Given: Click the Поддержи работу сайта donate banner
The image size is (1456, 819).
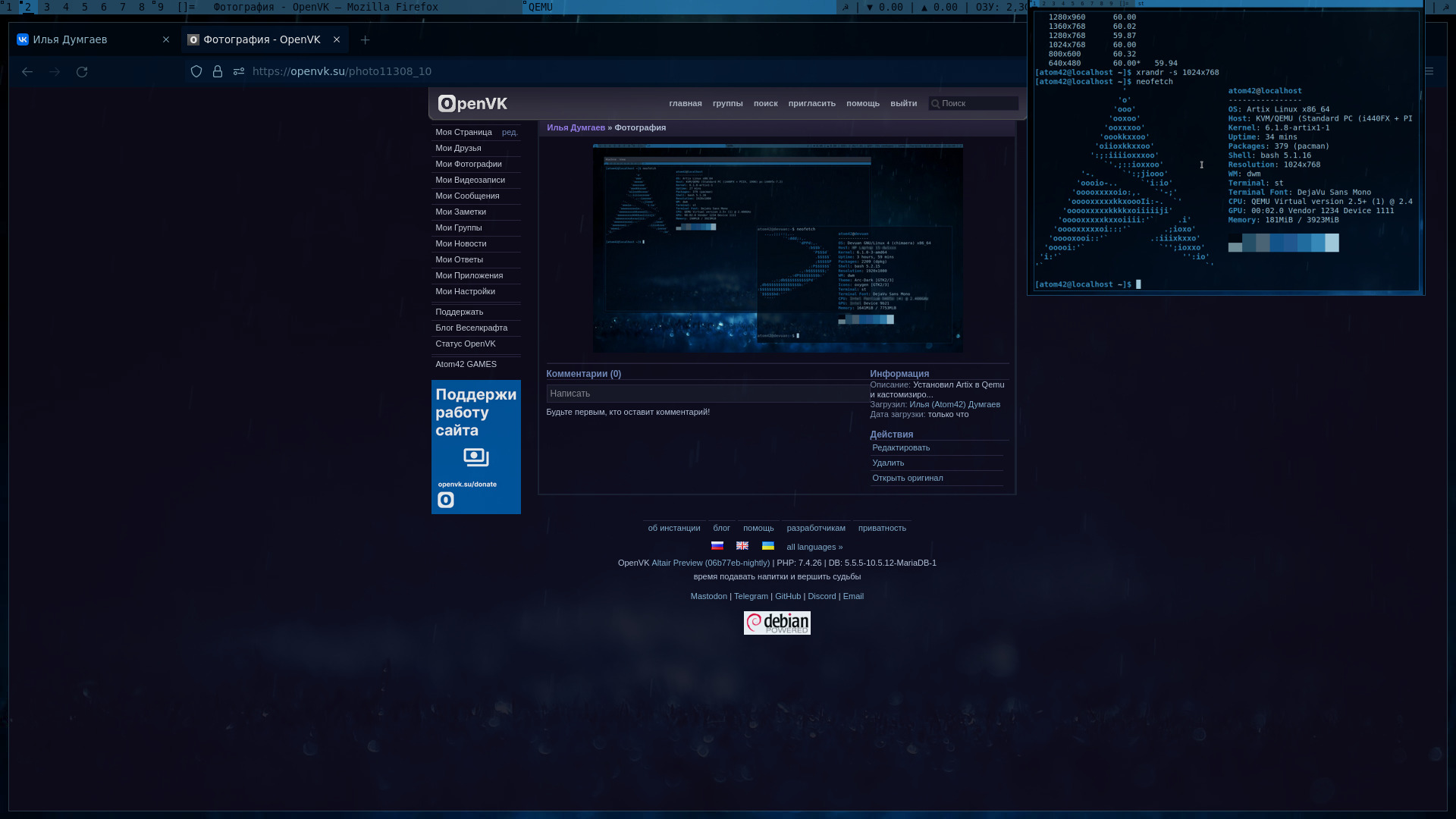Looking at the screenshot, I should [x=475, y=447].
